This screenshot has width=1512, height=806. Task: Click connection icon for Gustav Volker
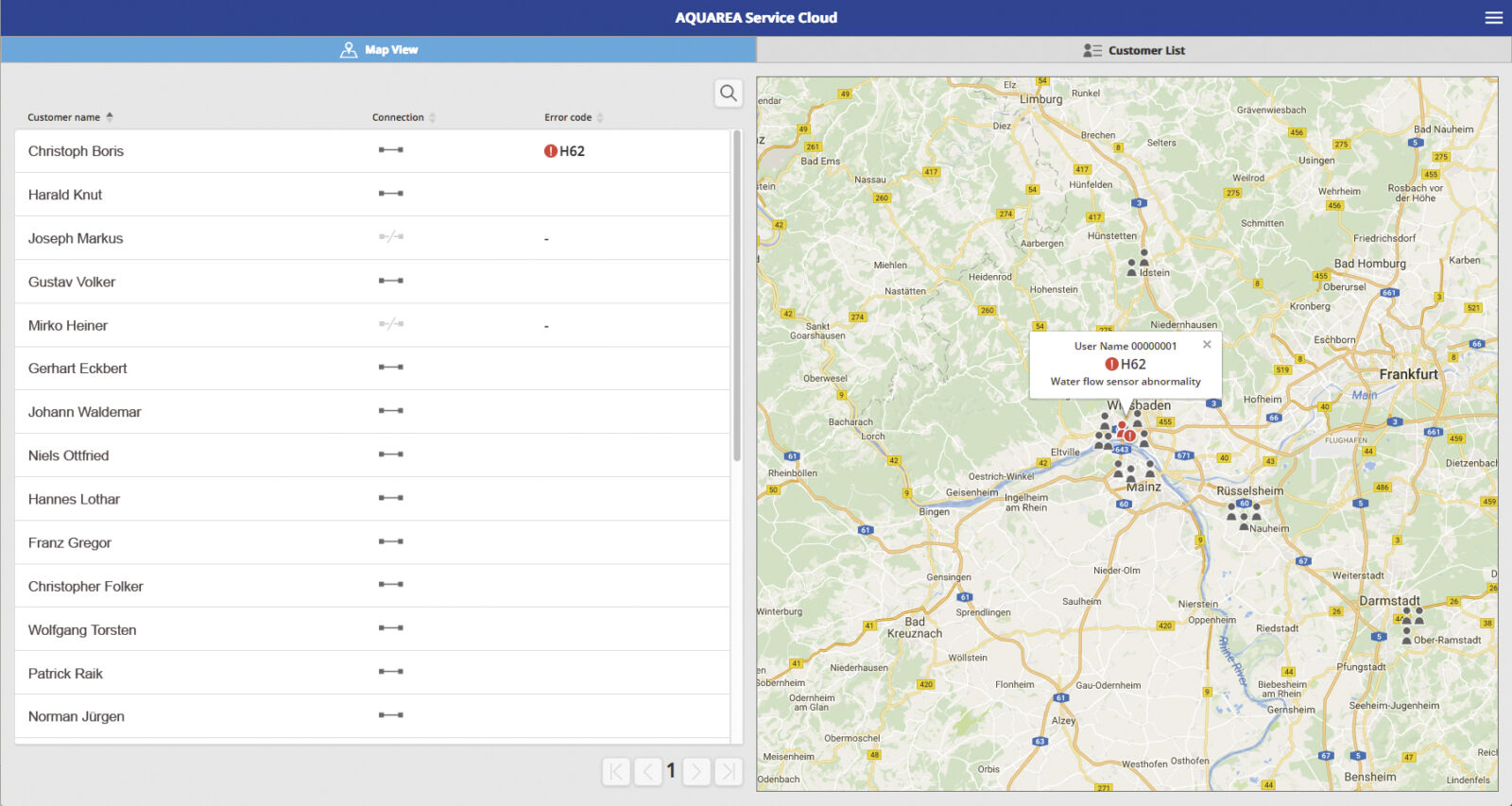(391, 281)
